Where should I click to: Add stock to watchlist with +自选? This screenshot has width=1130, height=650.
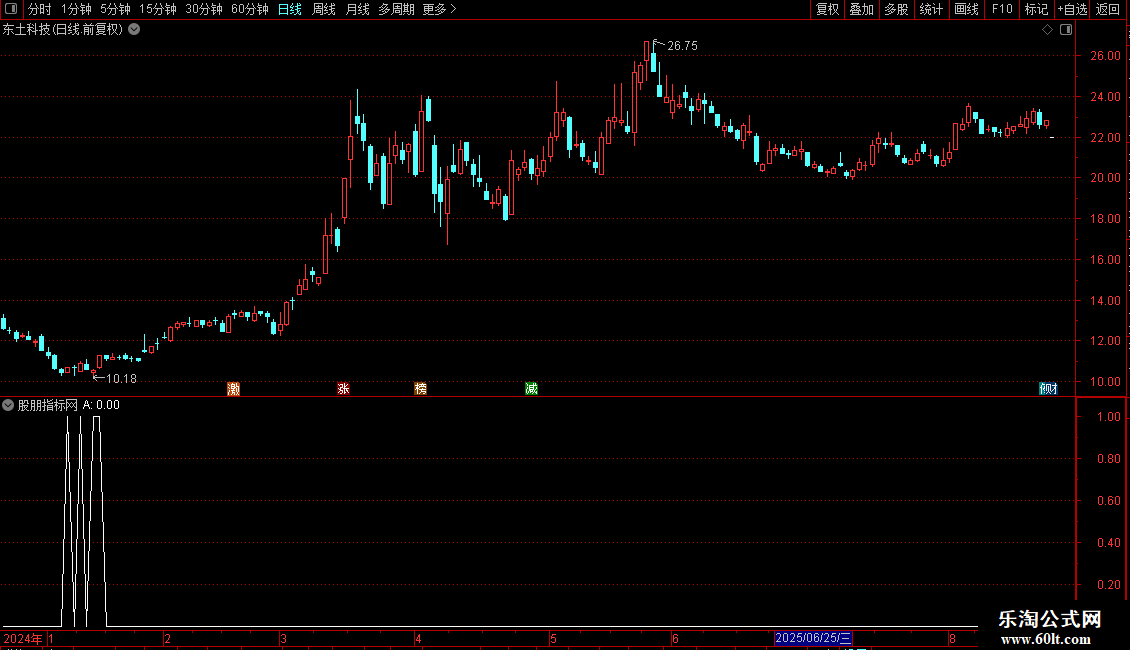click(1072, 9)
